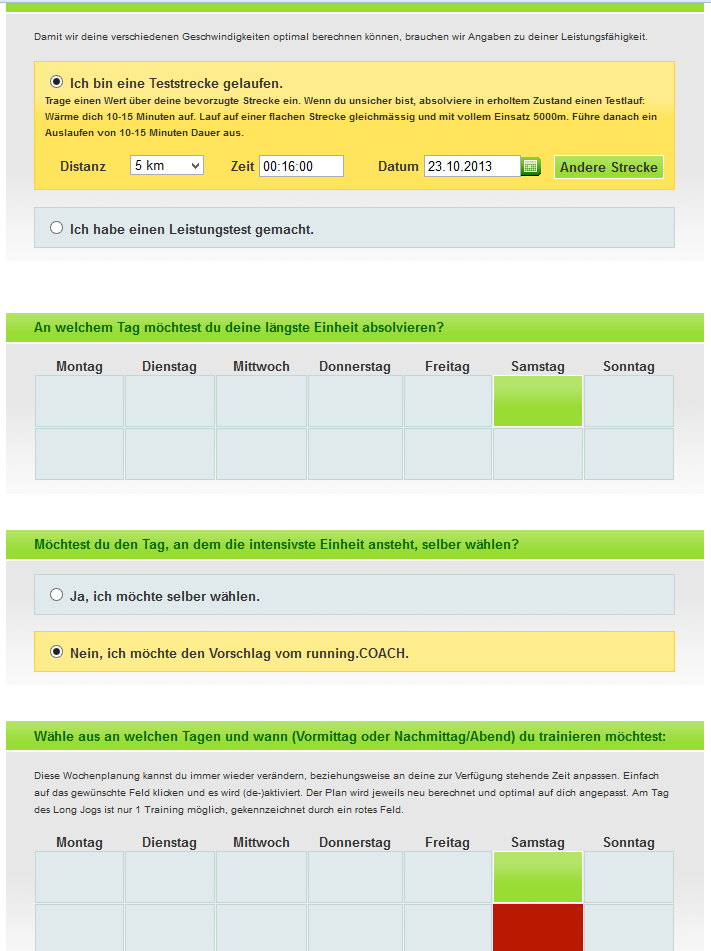Pick Donnerstag lower cell in longest-unit grid

pos(356,454)
